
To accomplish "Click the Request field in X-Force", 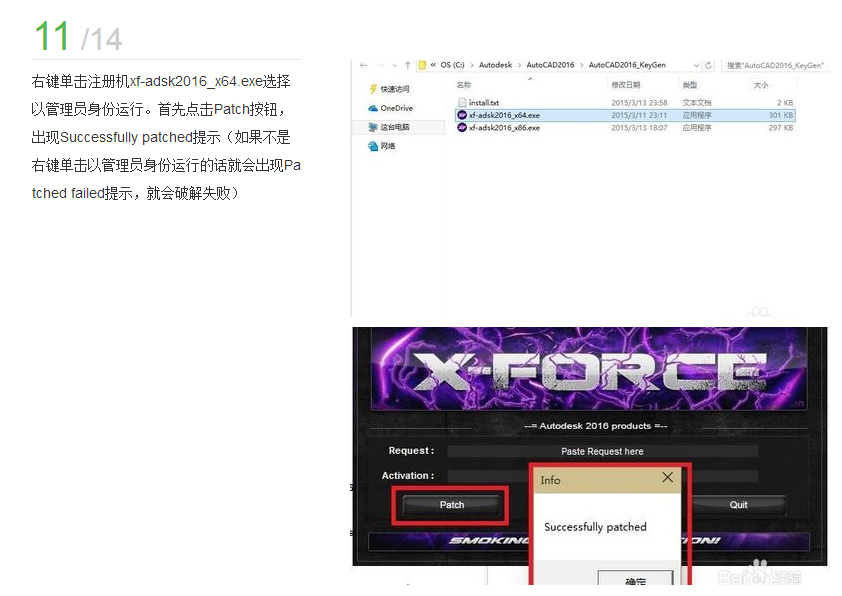I will (x=603, y=451).
